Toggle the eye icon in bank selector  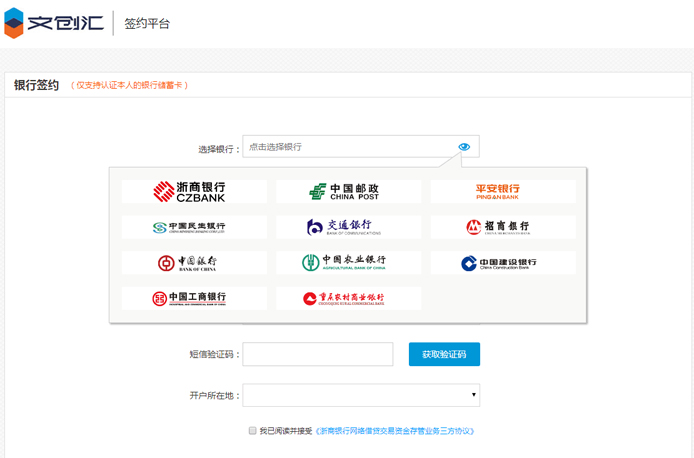464,147
